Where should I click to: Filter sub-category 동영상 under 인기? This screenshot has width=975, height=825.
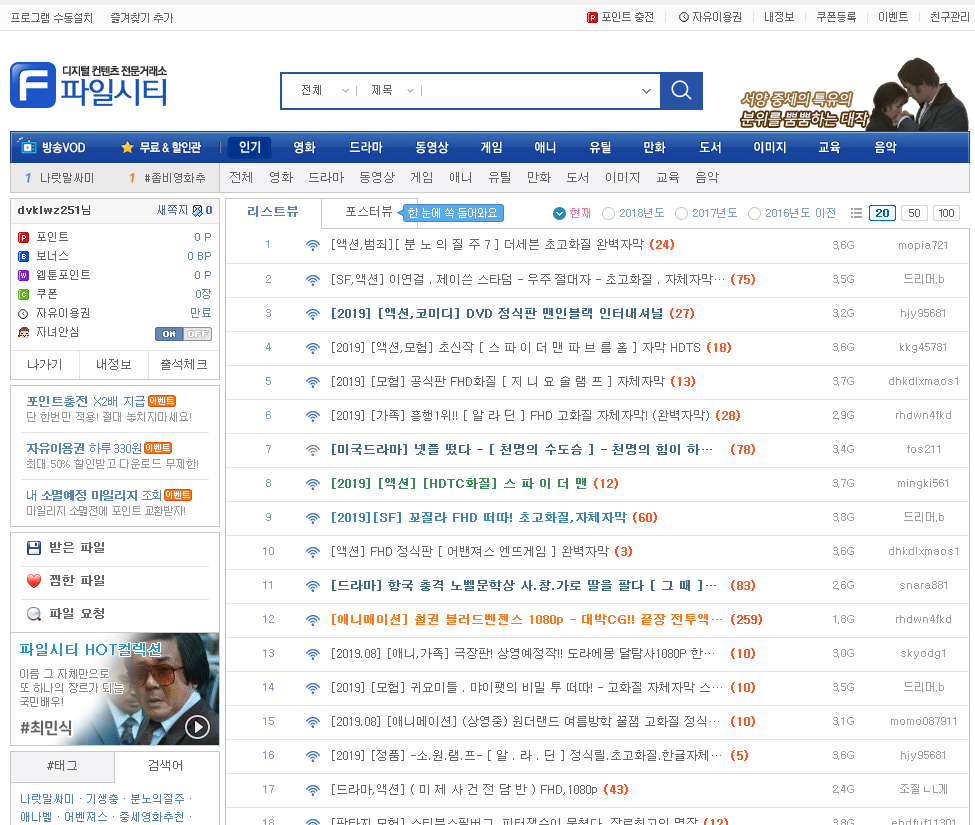click(377, 178)
